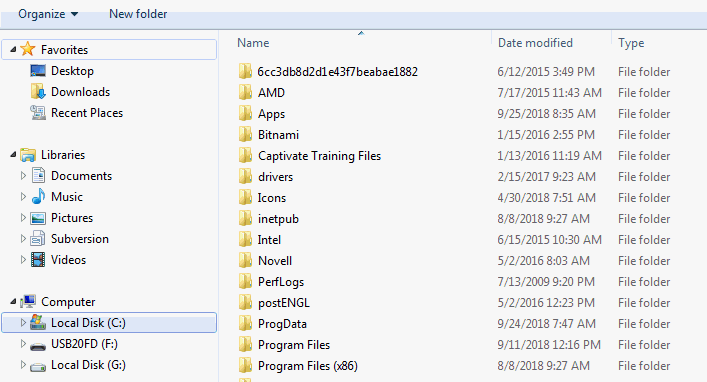Click the Intel folder icon
This screenshot has height=382, width=707.
pyautogui.click(x=245, y=239)
